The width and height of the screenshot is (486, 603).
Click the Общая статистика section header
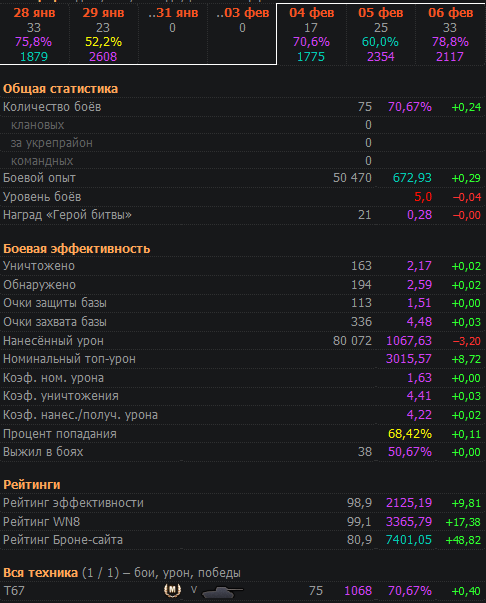pyautogui.click(x=60, y=89)
